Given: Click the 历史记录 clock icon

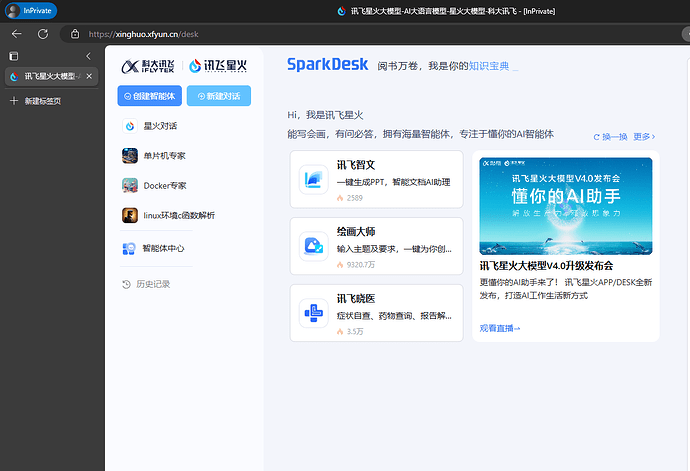Looking at the screenshot, I should [127, 284].
